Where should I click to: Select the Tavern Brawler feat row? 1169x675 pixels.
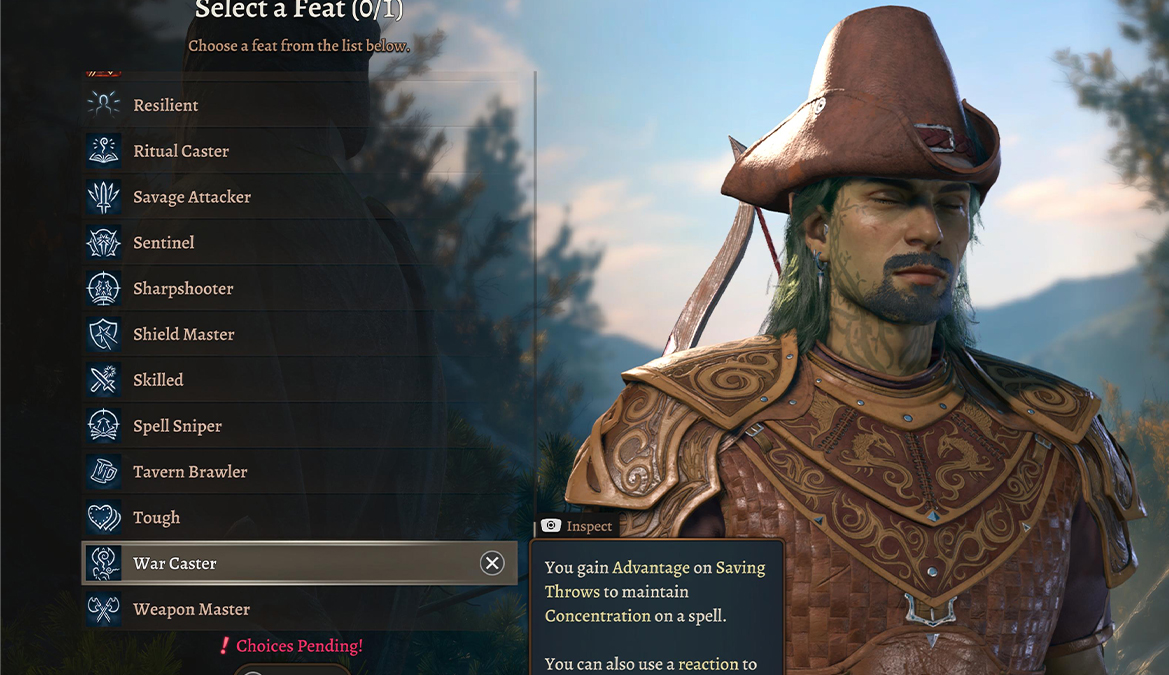coord(300,471)
